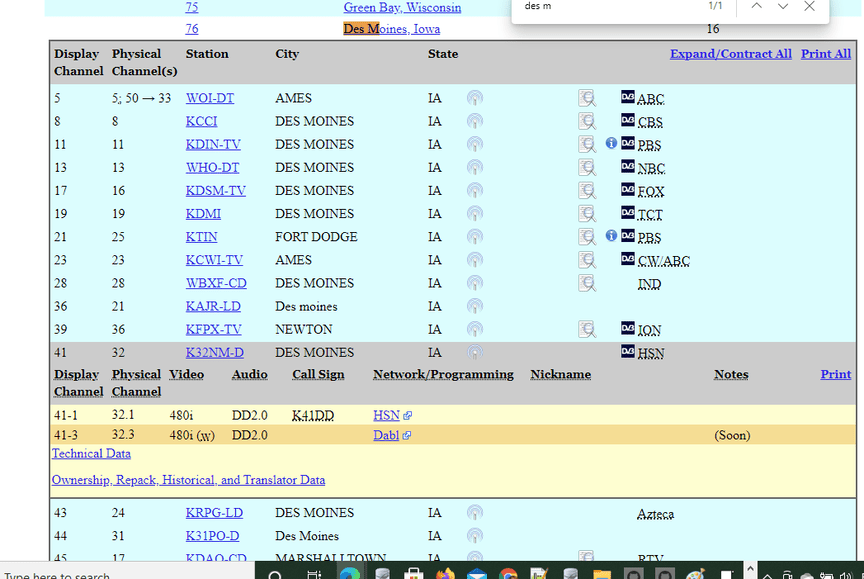Click the antenna icon in the WBXF-CD row

[x=474, y=283]
